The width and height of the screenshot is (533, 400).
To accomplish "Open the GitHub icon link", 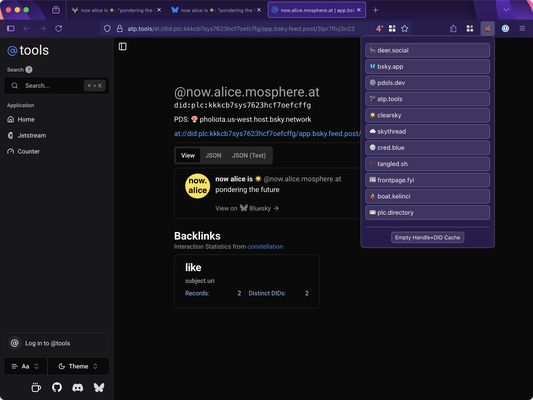I will coord(57,387).
